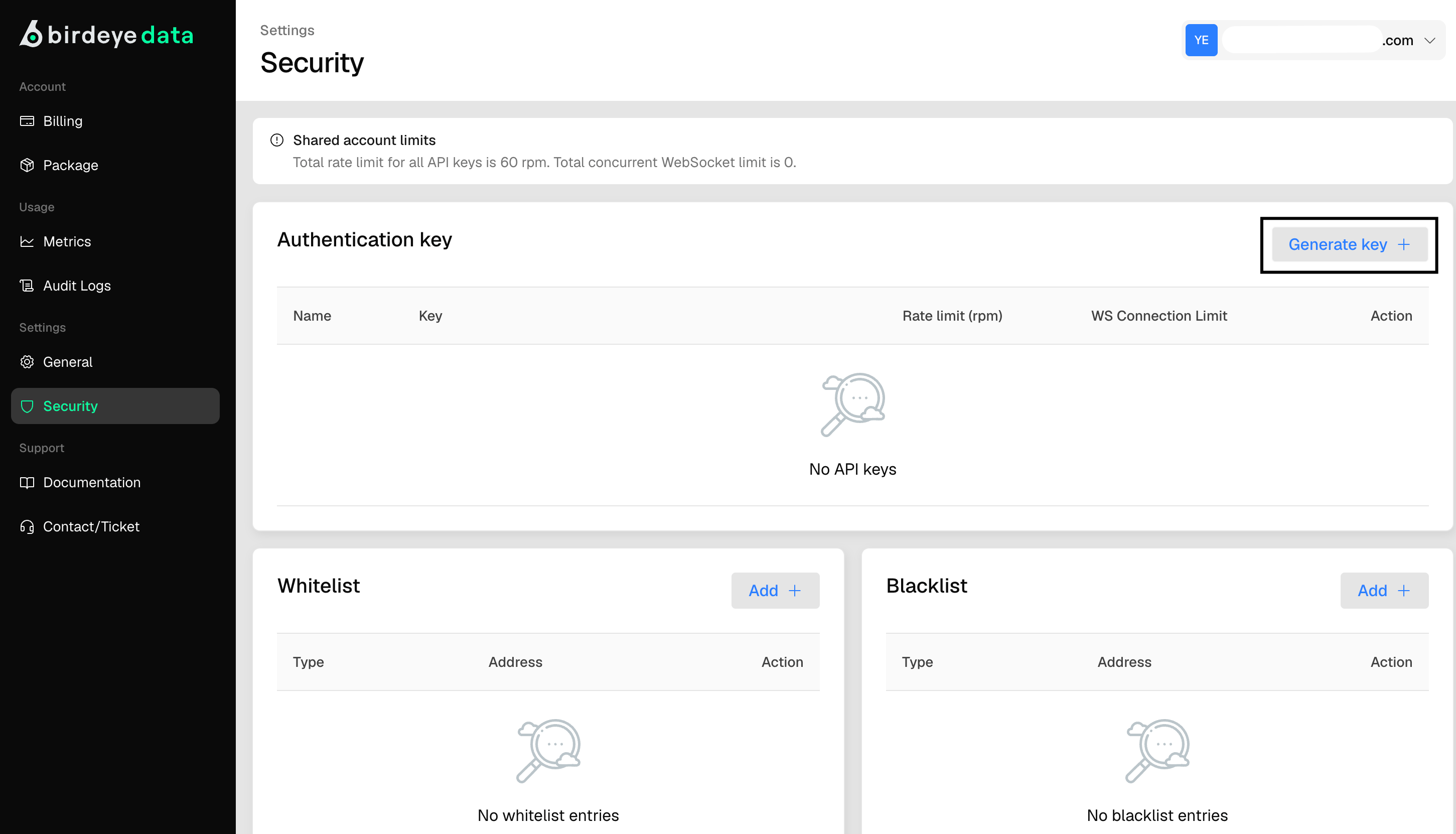Open the Documentation link label
The height and width of the screenshot is (834, 1456).
92,482
